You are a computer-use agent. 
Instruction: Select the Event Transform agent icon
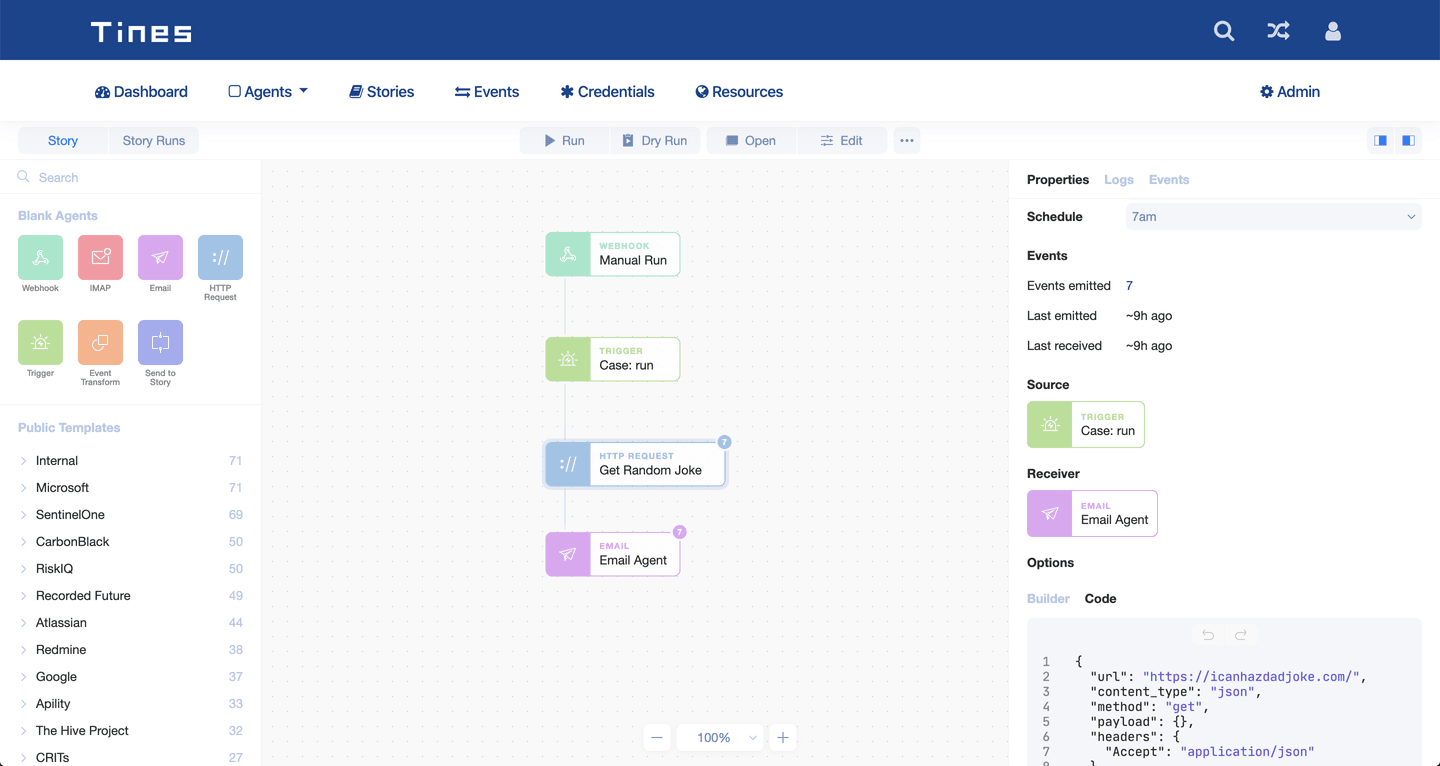click(x=100, y=343)
